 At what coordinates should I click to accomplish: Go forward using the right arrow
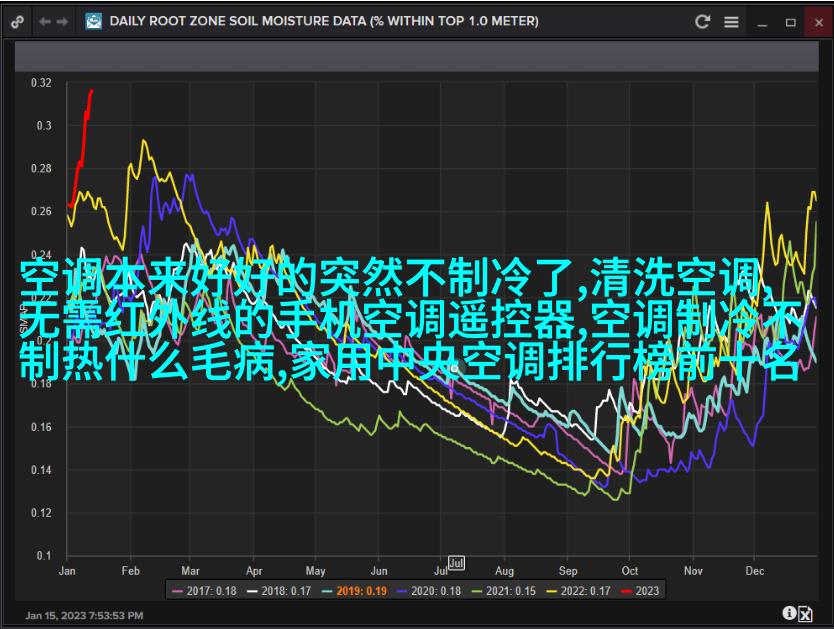(64, 21)
